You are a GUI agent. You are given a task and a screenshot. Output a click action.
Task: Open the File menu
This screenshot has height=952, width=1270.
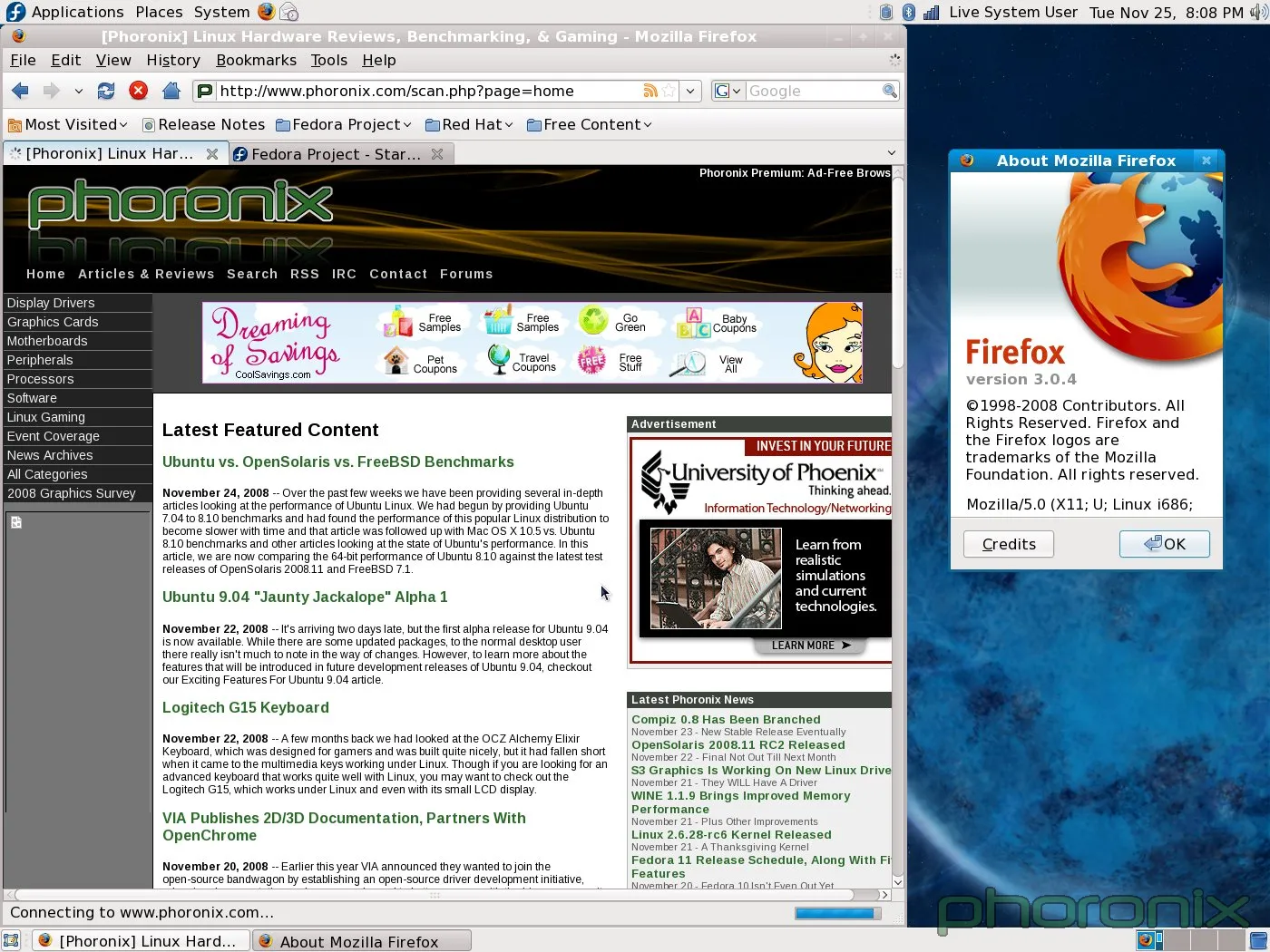tap(23, 60)
